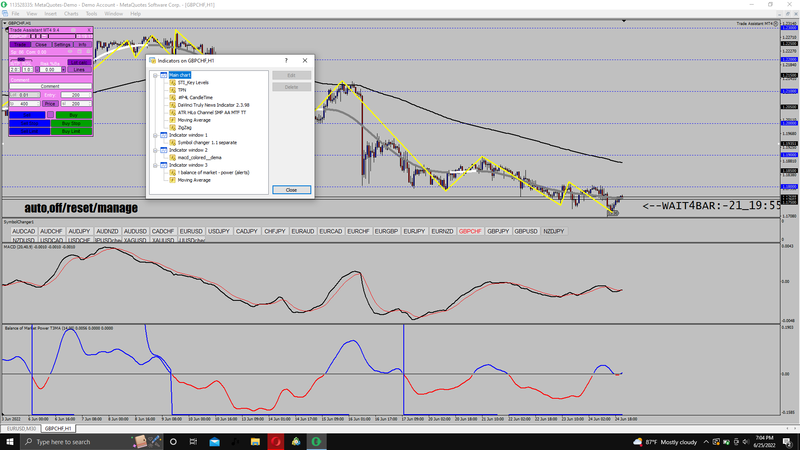800x450 pixels.
Task: Open Settings tab in Trade Assistant panel
Action: coord(61,45)
